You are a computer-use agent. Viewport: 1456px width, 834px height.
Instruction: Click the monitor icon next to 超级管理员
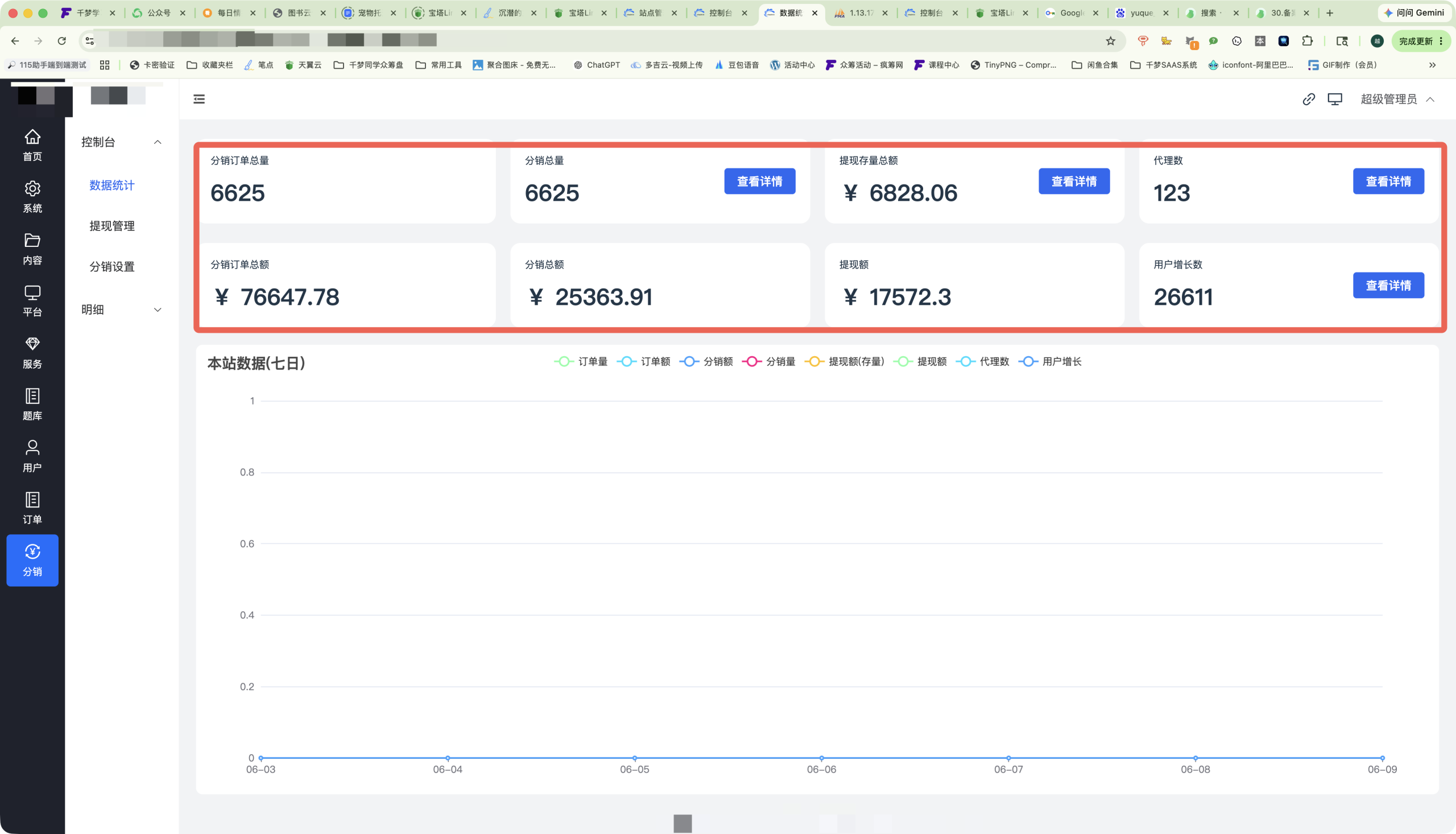click(1335, 99)
